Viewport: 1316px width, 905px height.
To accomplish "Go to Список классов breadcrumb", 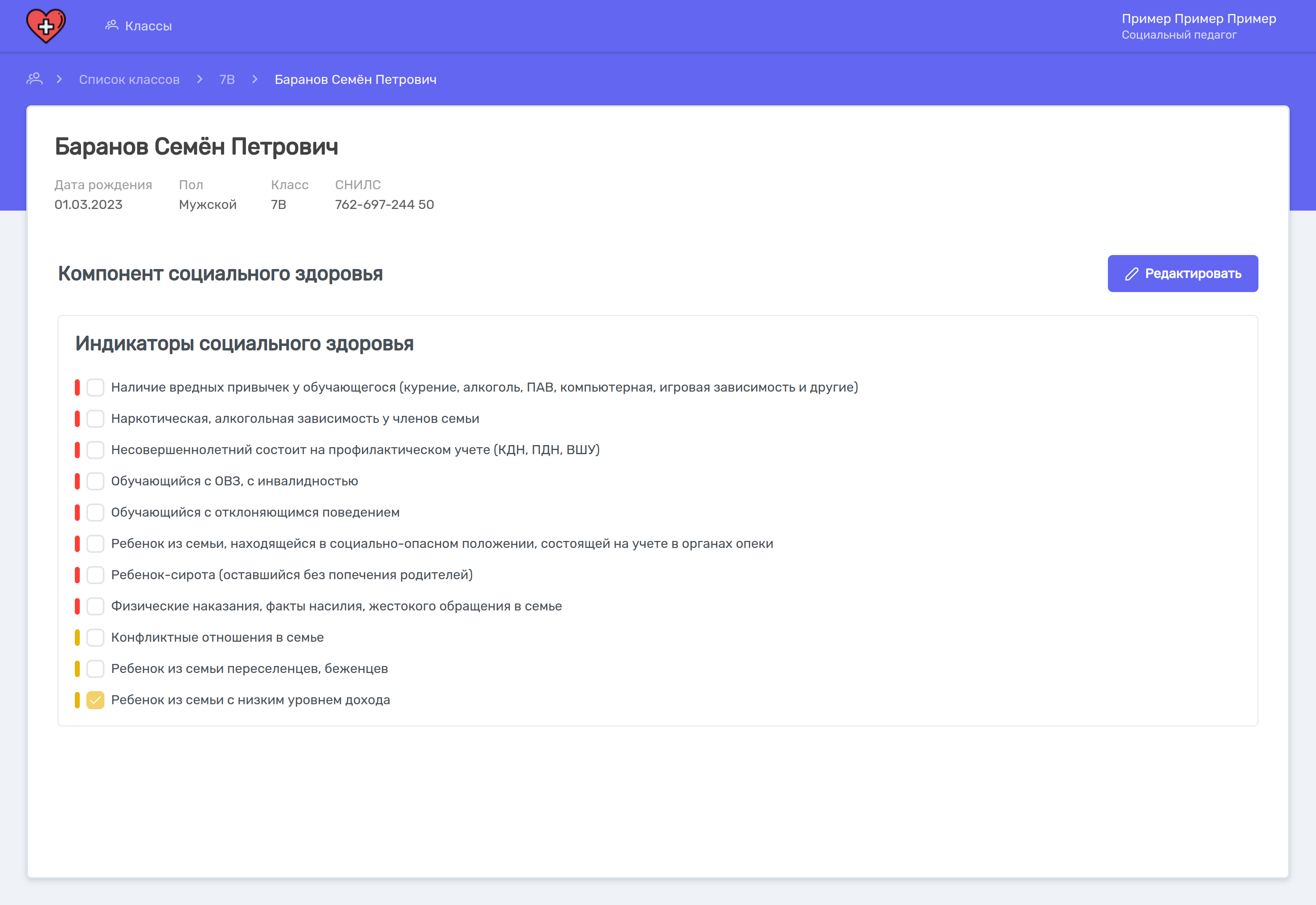I will point(129,79).
